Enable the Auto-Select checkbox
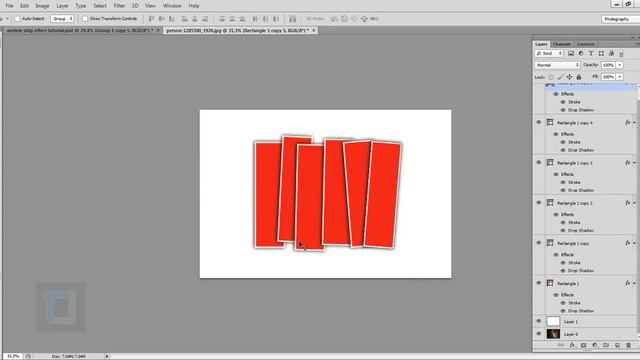640x360 pixels. [x=17, y=19]
